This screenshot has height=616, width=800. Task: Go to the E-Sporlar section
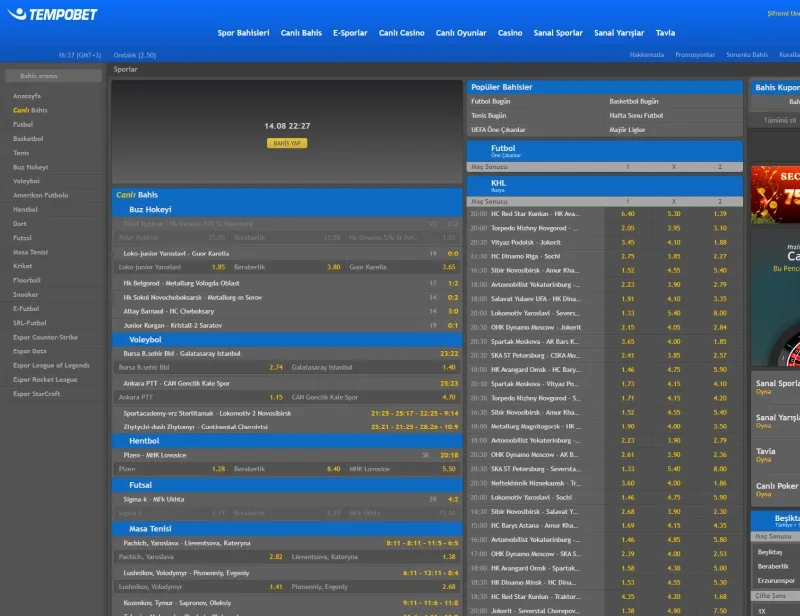click(x=350, y=33)
